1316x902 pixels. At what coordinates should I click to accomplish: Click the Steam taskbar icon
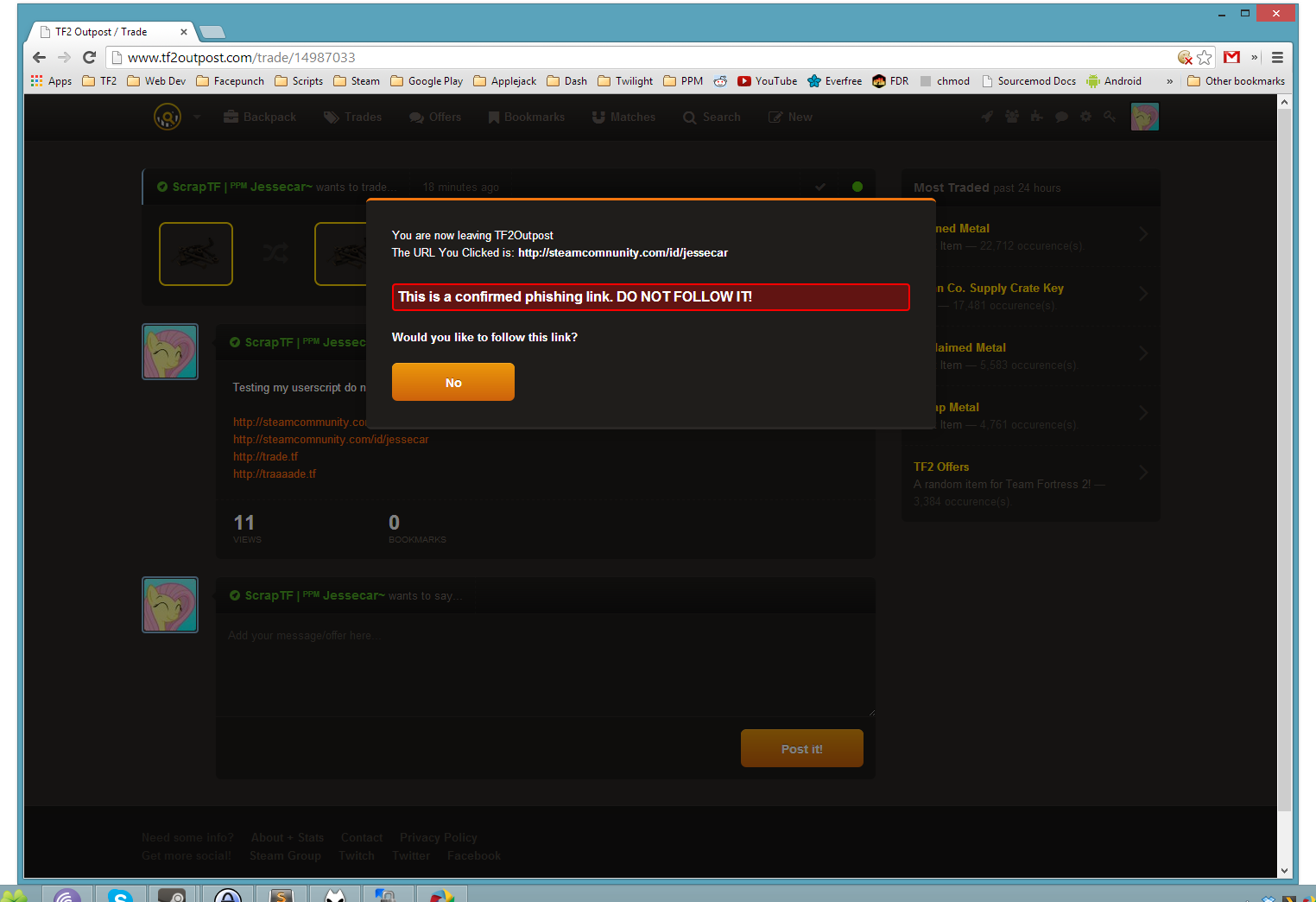click(173, 895)
